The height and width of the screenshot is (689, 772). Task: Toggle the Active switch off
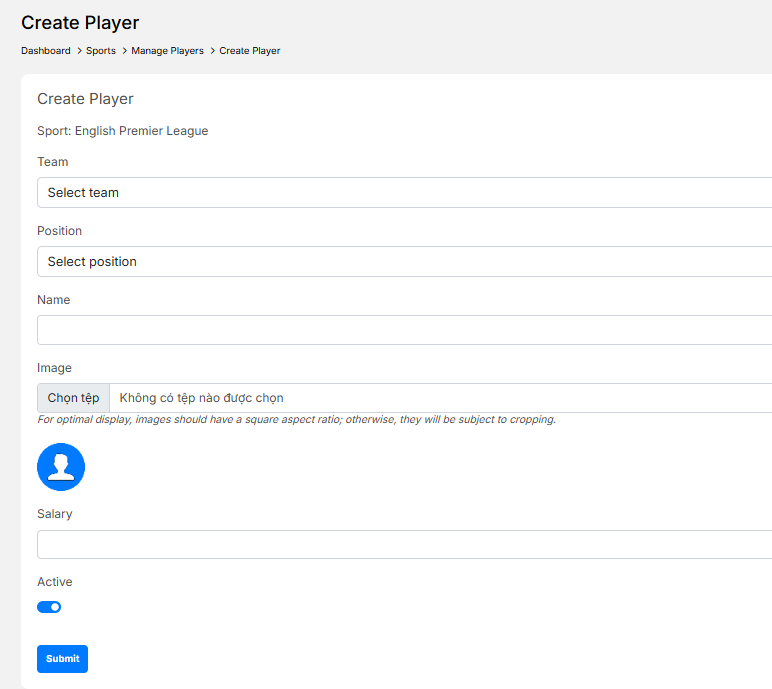click(49, 607)
